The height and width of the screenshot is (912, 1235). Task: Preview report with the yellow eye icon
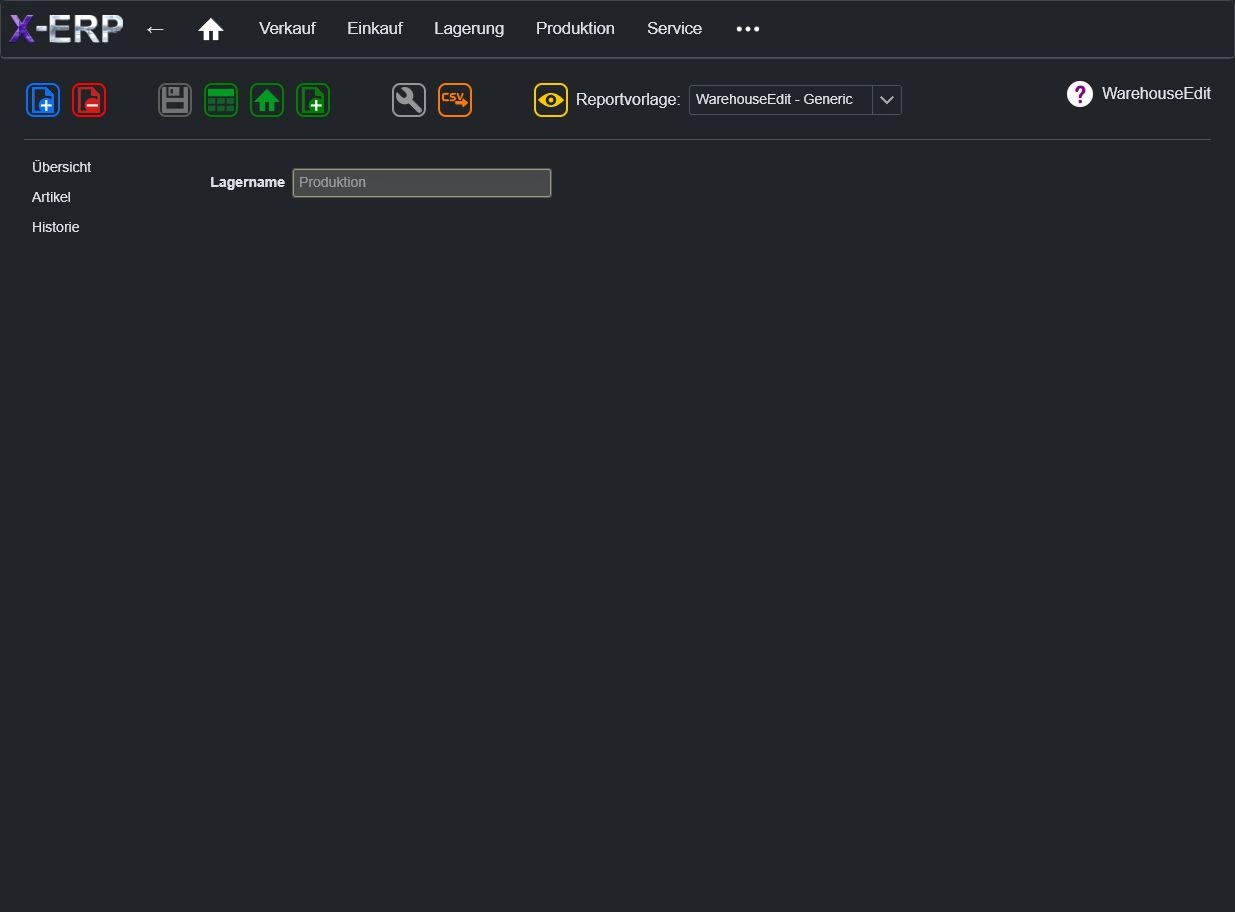pos(551,100)
